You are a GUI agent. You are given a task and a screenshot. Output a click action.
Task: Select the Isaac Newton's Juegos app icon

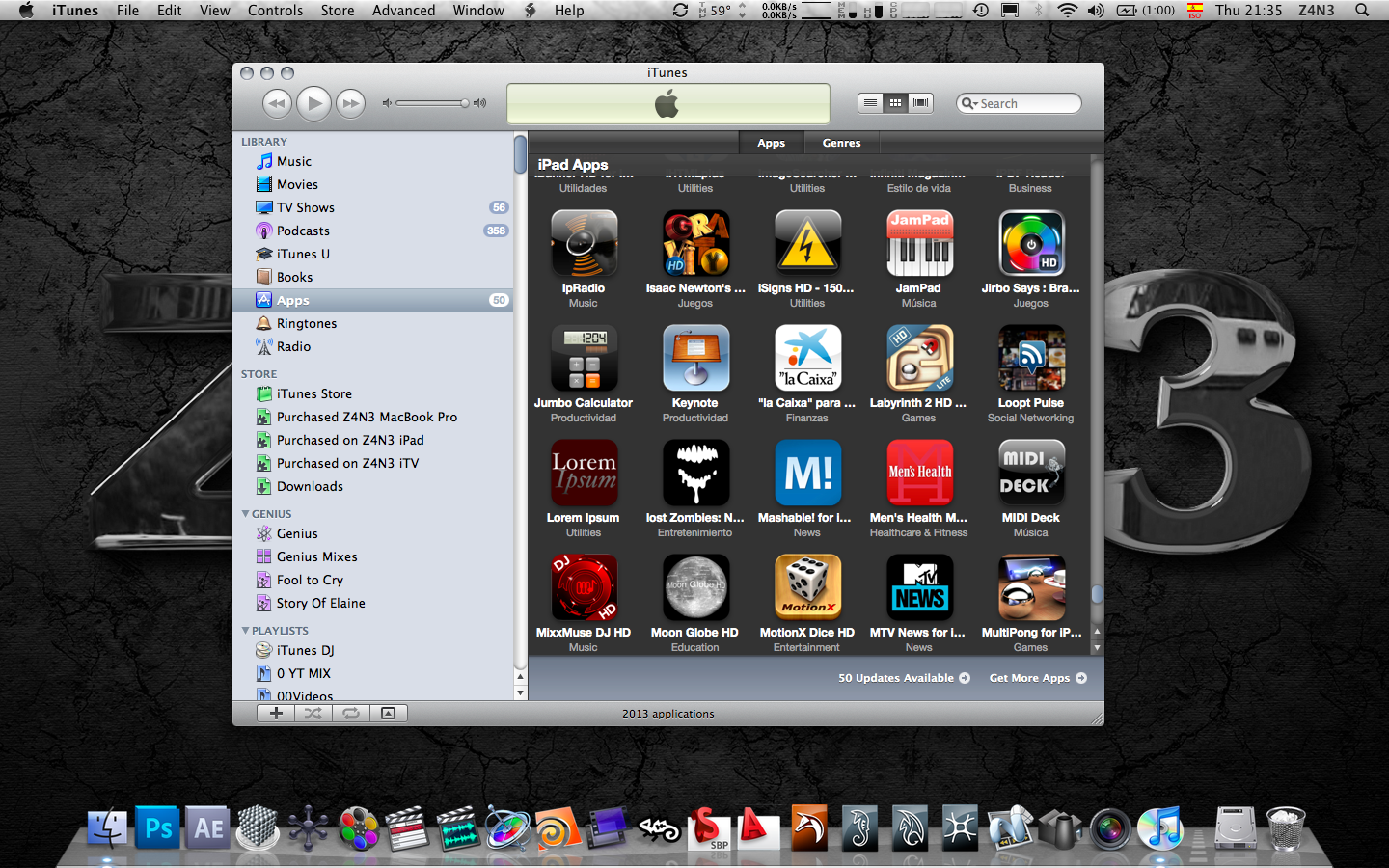[695, 243]
